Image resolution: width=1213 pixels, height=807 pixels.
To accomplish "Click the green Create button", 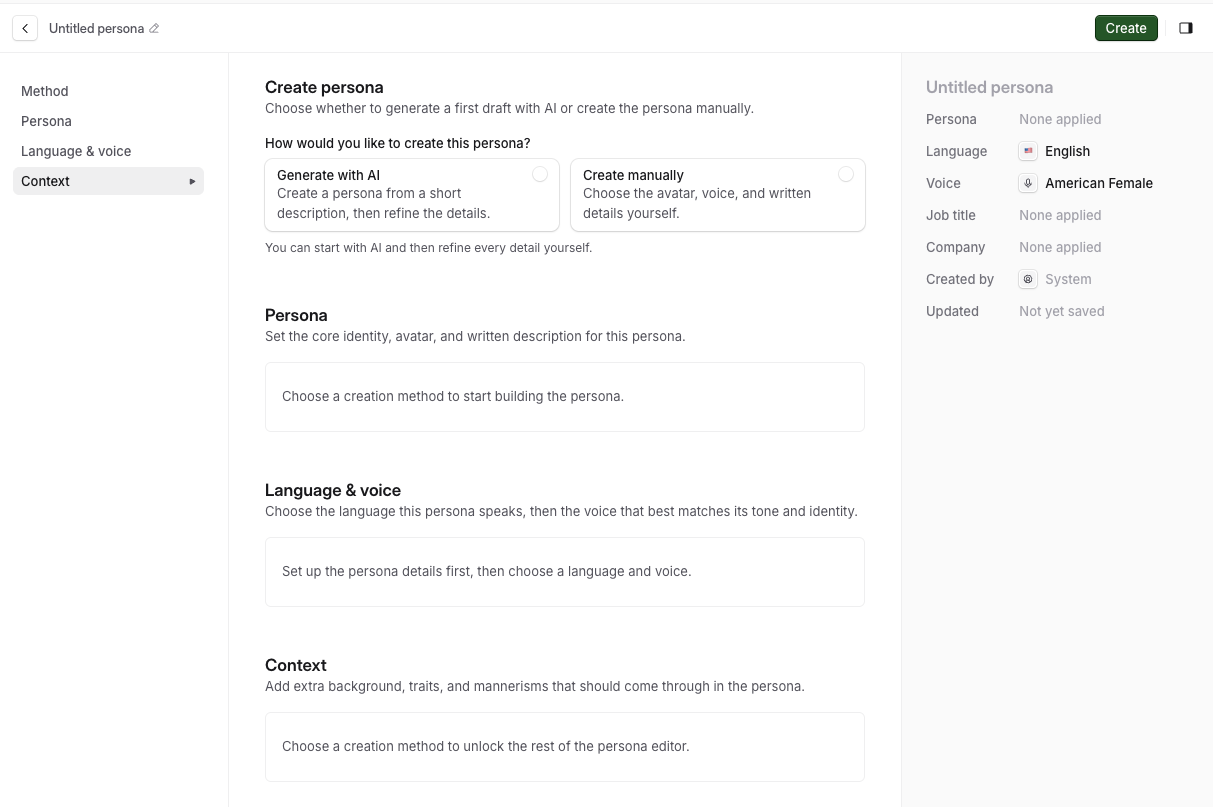I will pos(1126,28).
